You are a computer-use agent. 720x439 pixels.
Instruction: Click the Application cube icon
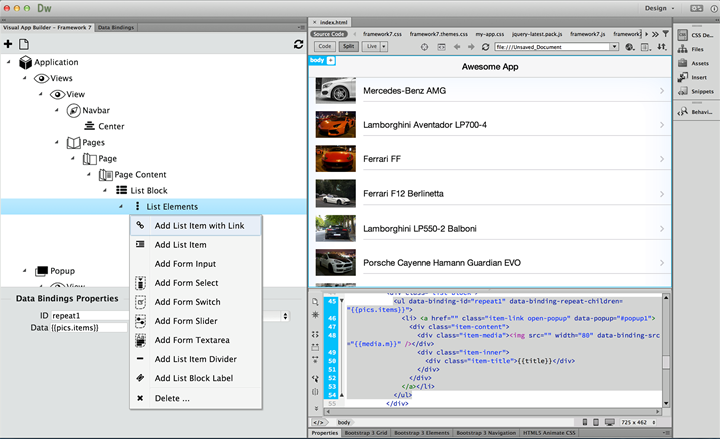[x=26, y=62]
